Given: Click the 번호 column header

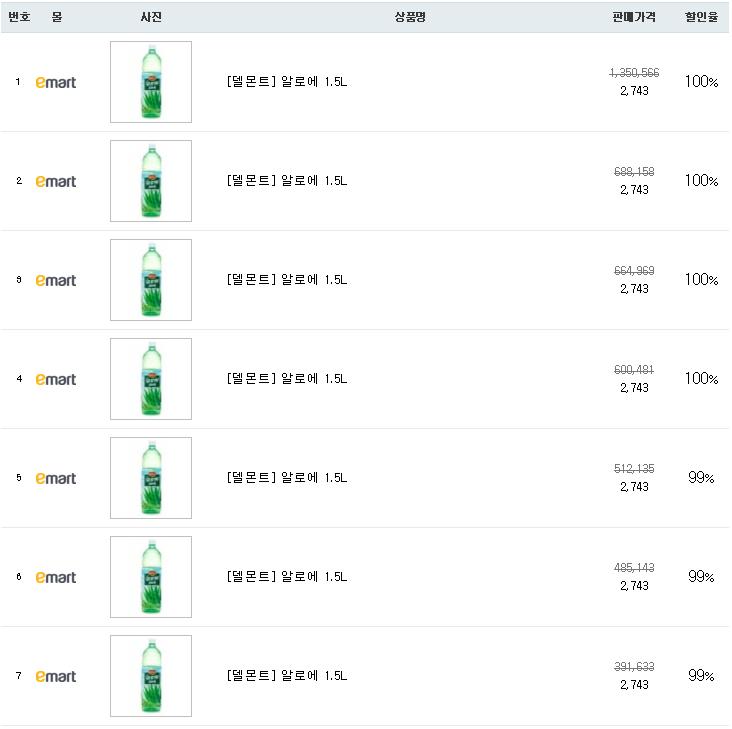Looking at the screenshot, I should [x=19, y=17].
